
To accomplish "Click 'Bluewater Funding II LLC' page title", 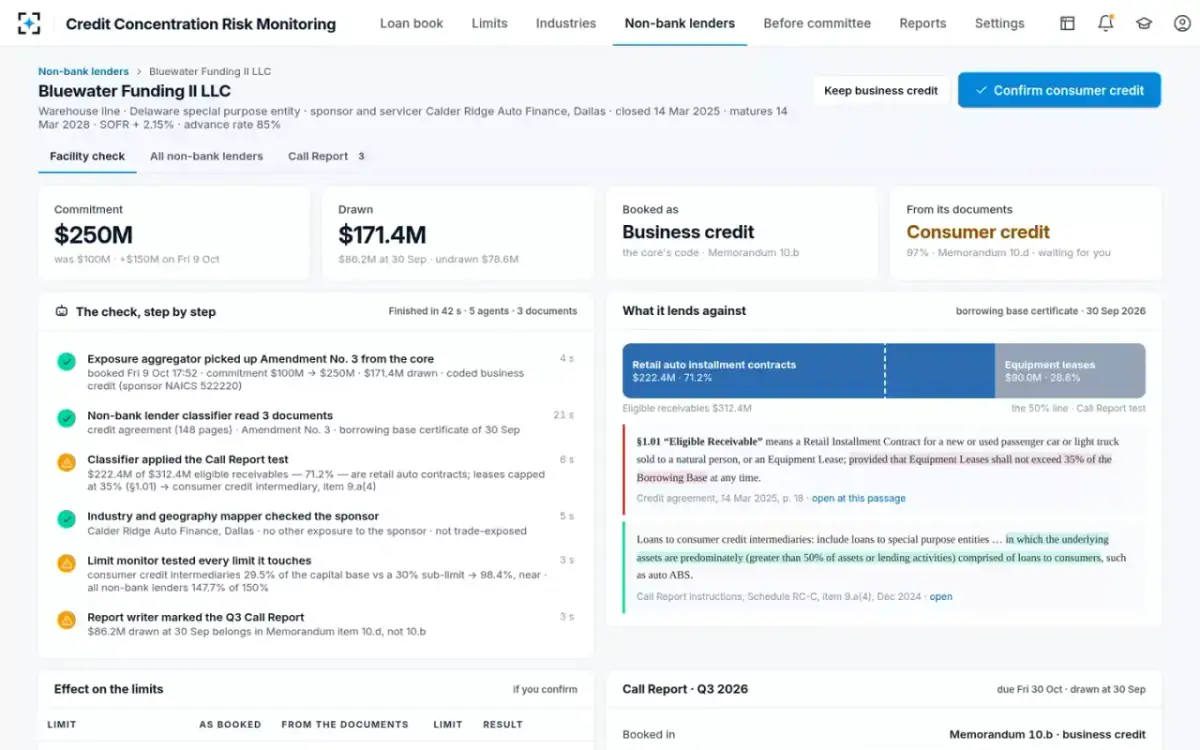I will tap(134, 91).
